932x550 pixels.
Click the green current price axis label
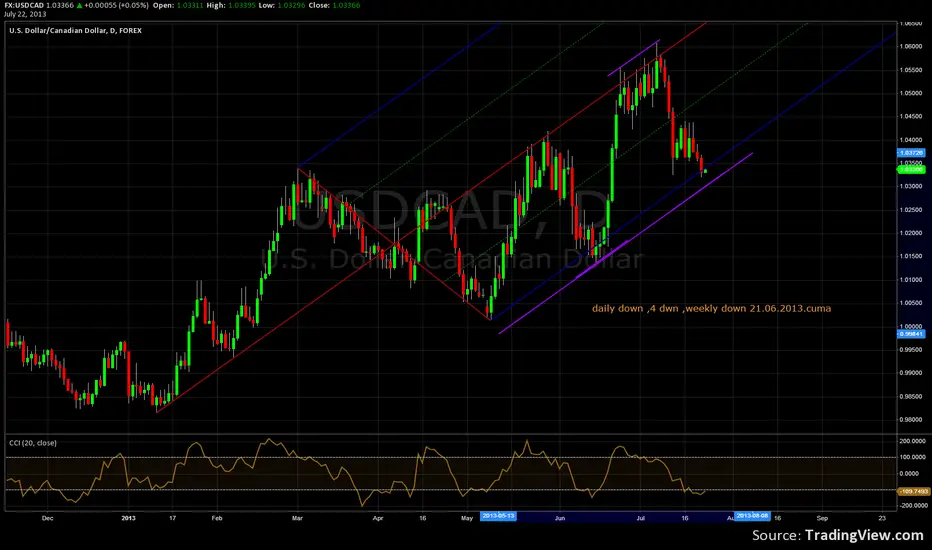[x=911, y=169]
